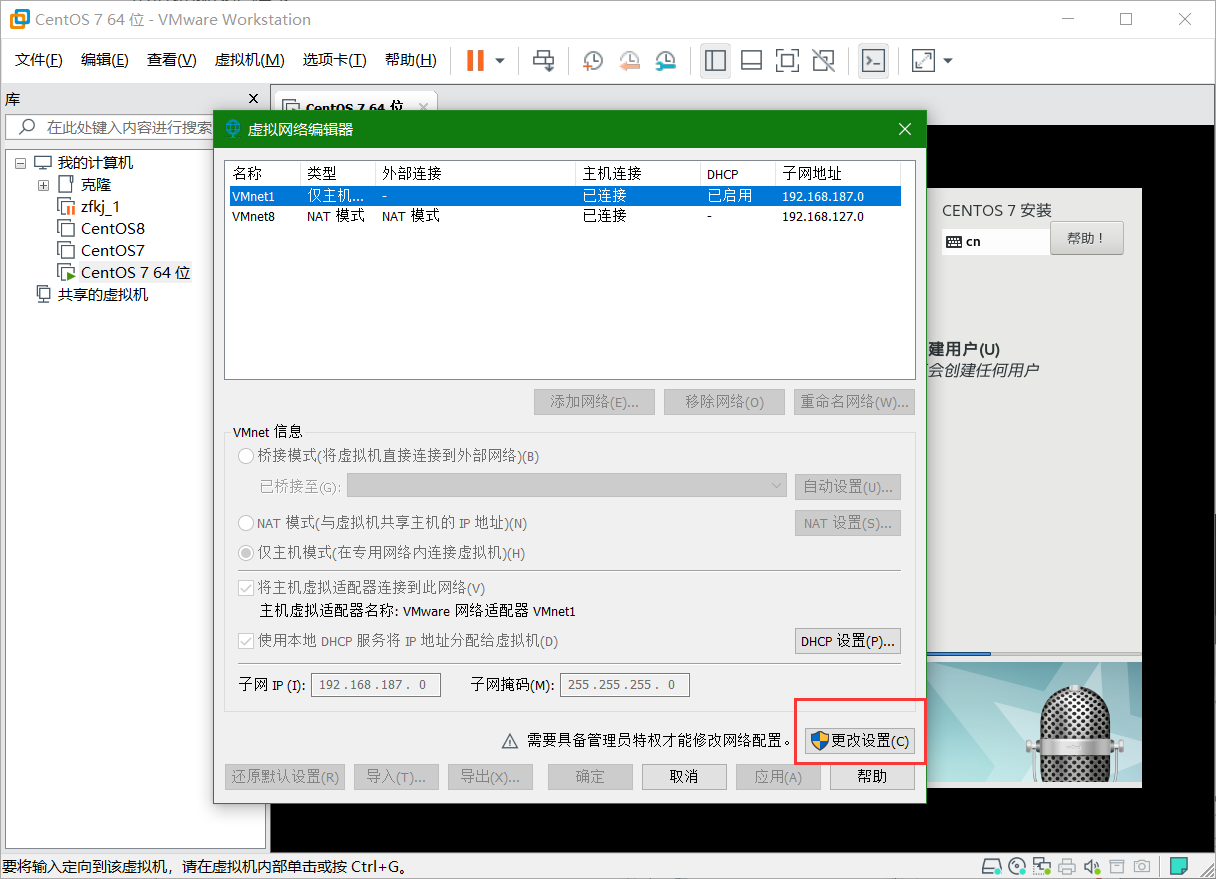Take a snapshot with the clock-plus icon

592,61
